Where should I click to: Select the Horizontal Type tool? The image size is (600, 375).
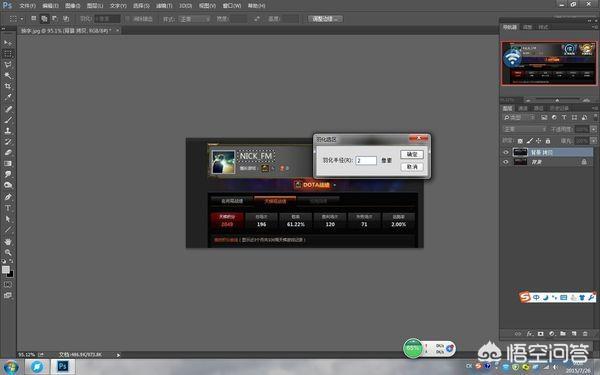tap(8, 208)
